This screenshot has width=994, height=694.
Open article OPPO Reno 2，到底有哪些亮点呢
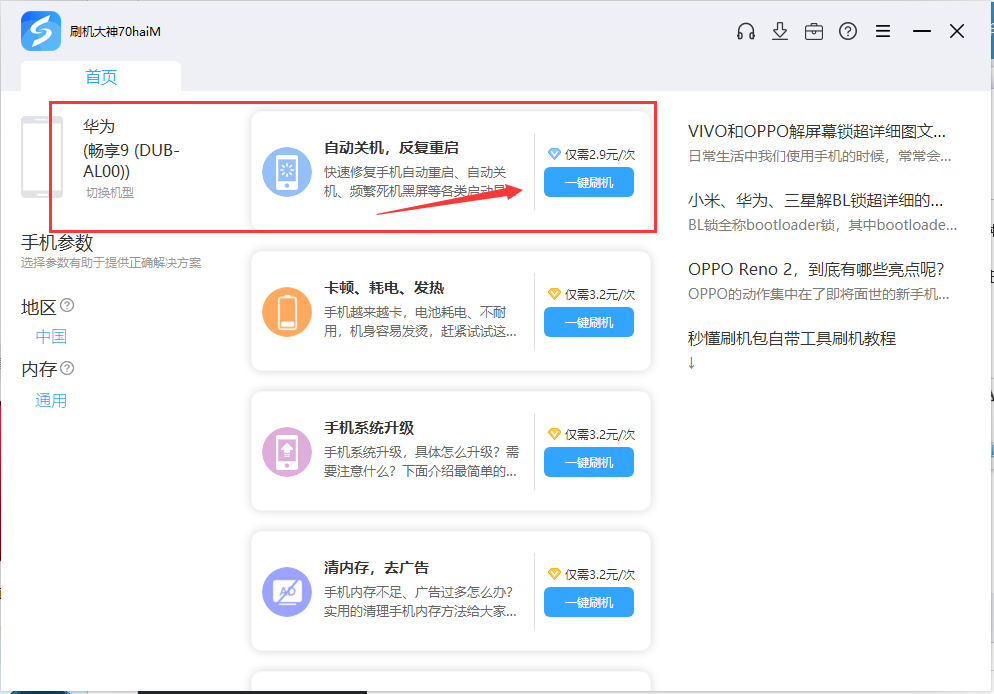816,269
